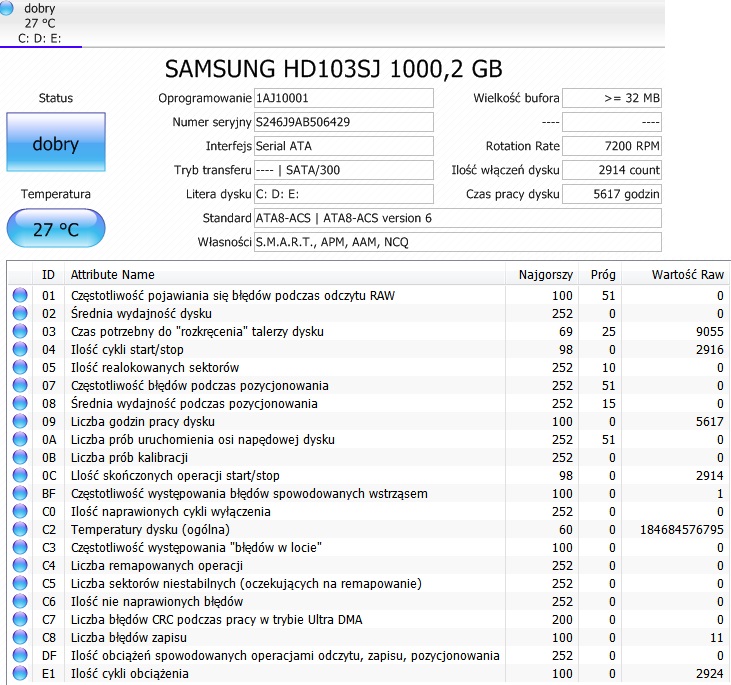The height and width of the screenshot is (685, 731).
Task: Click the SAMSUNG HD103SJ 1000,2 GB title
Action: (x=334, y=69)
